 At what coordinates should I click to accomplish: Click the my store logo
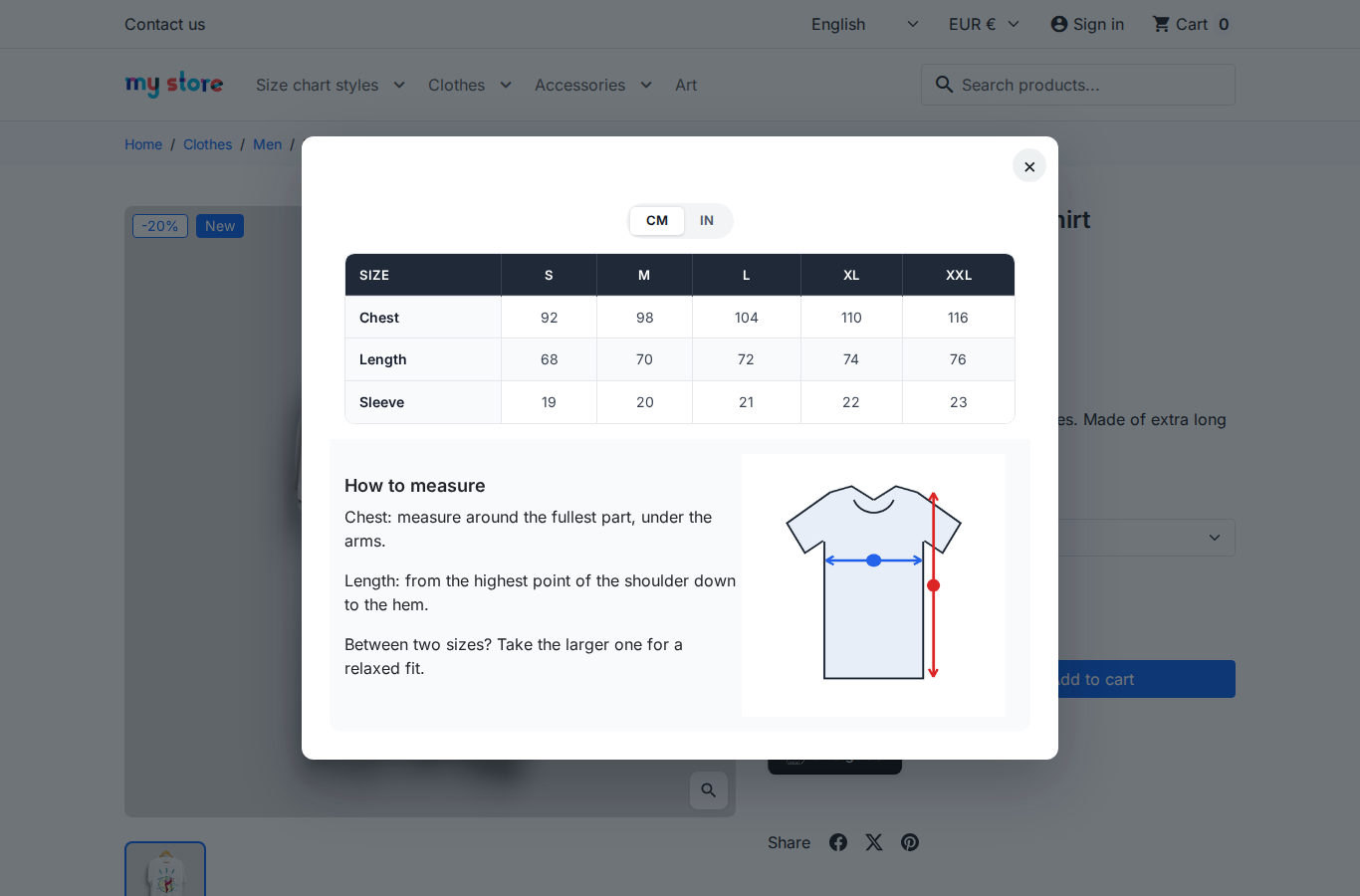click(x=174, y=85)
